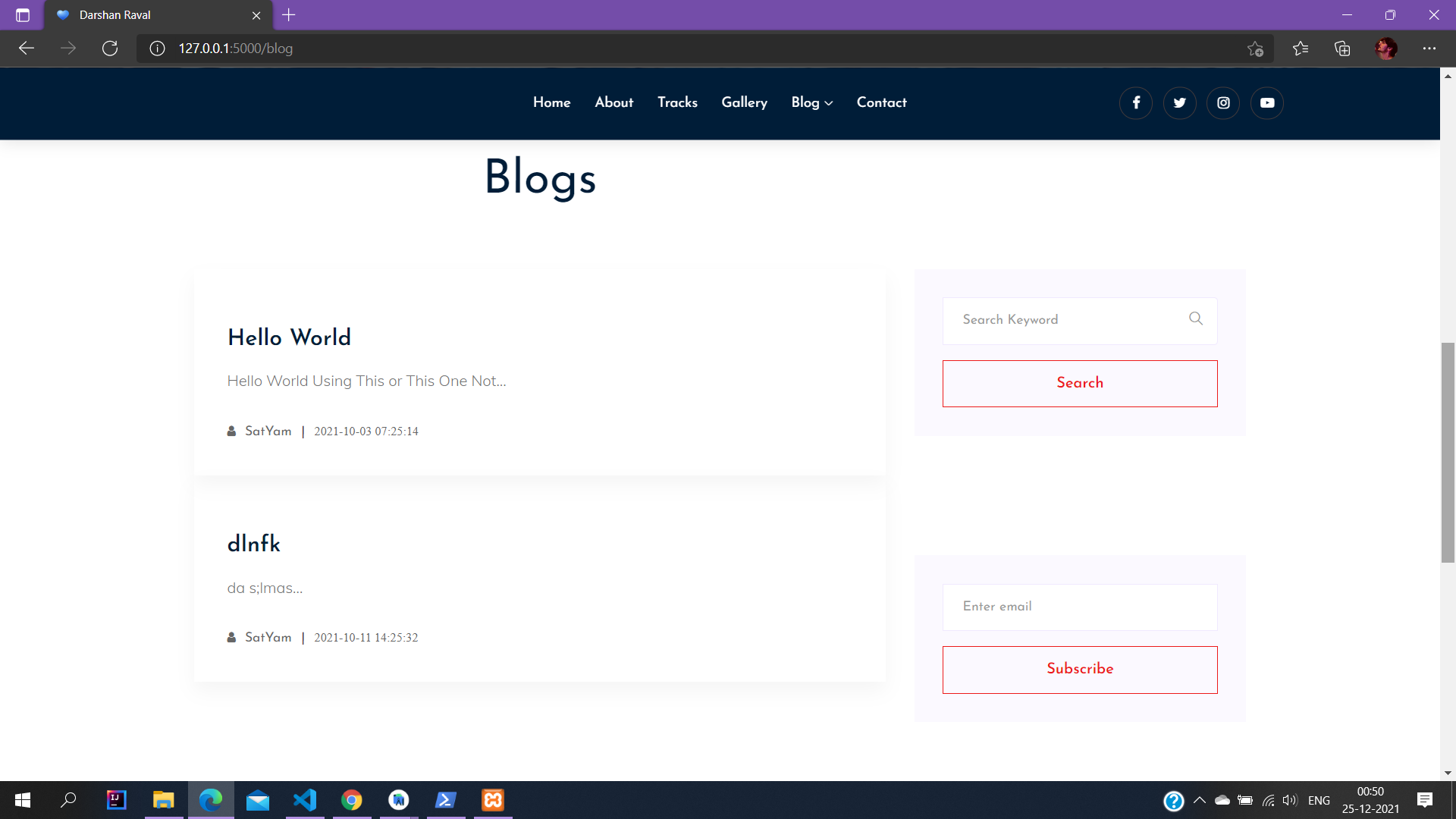Open the Twitter social icon
This screenshot has width=1456, height=819.
pos(1179,102)
